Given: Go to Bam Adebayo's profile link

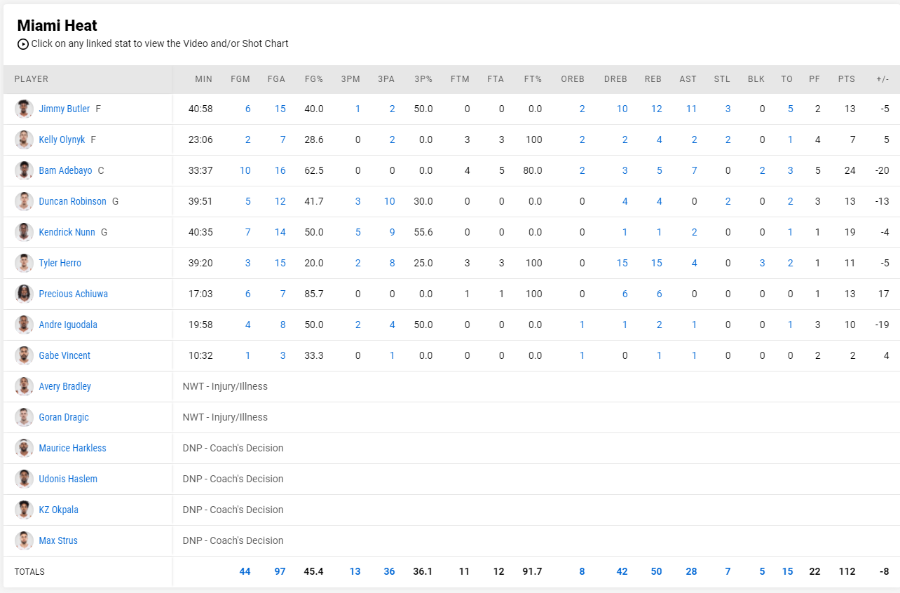Looking at the screenshot, I should 65,170.
